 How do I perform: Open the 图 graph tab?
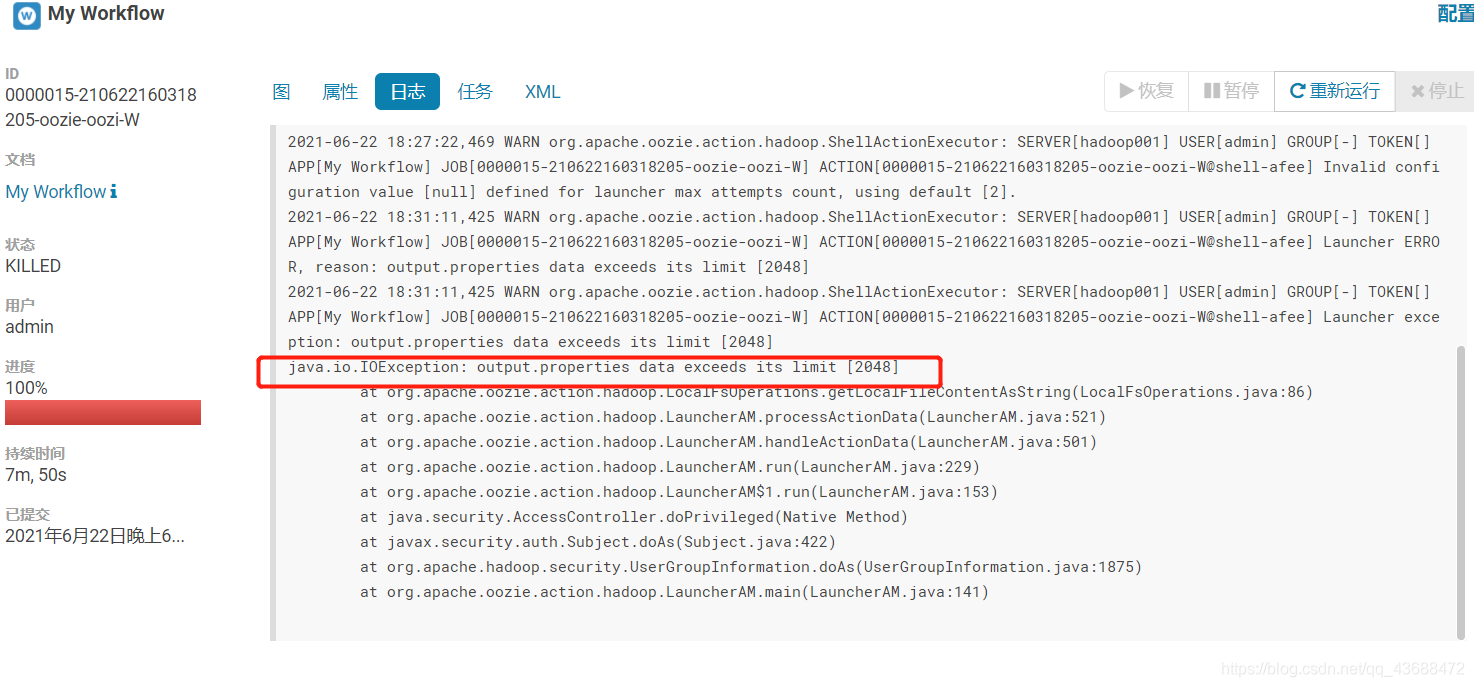281,92
